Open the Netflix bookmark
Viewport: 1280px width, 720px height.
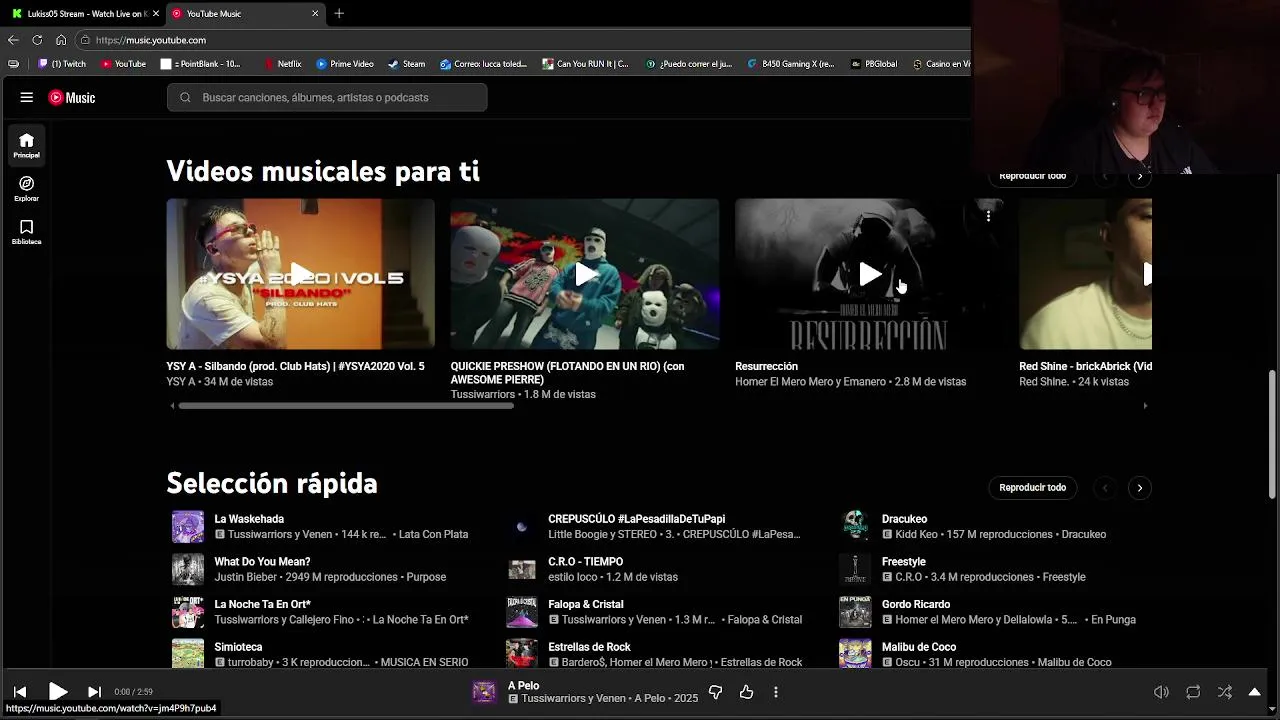point(283,64)
